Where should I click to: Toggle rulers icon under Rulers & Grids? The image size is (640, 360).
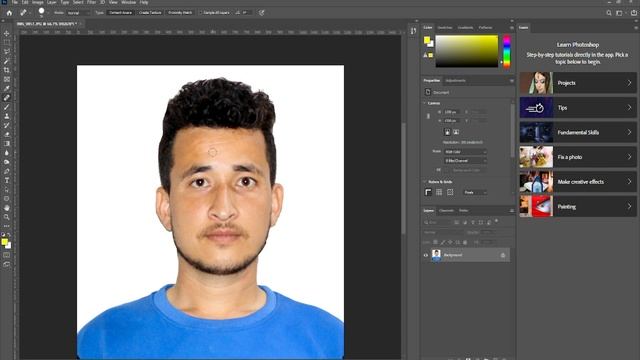(428, 192)
